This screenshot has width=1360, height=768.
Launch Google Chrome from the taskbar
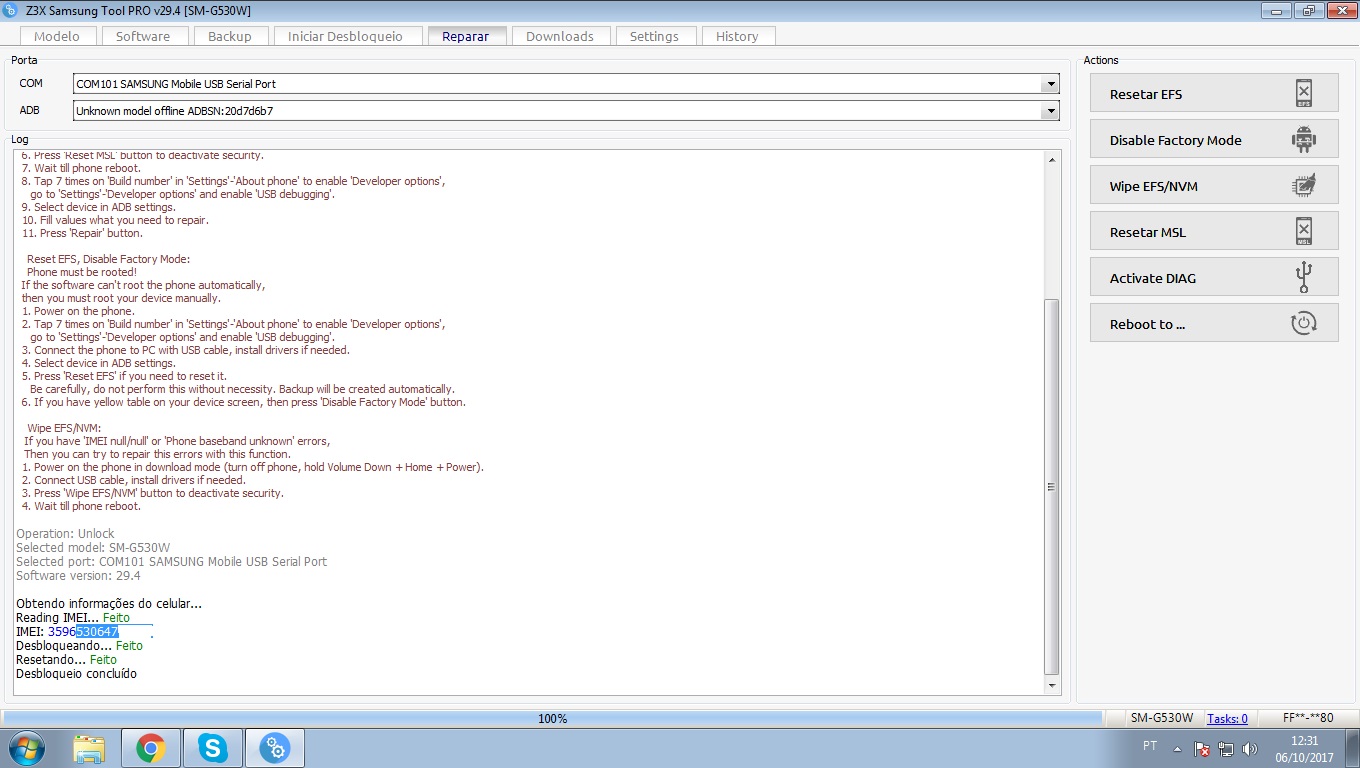[151, 748]
